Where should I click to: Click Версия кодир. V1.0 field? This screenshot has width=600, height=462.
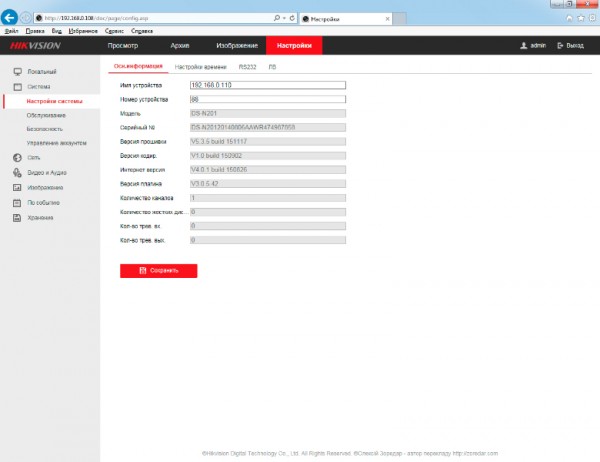coord(268,156)
